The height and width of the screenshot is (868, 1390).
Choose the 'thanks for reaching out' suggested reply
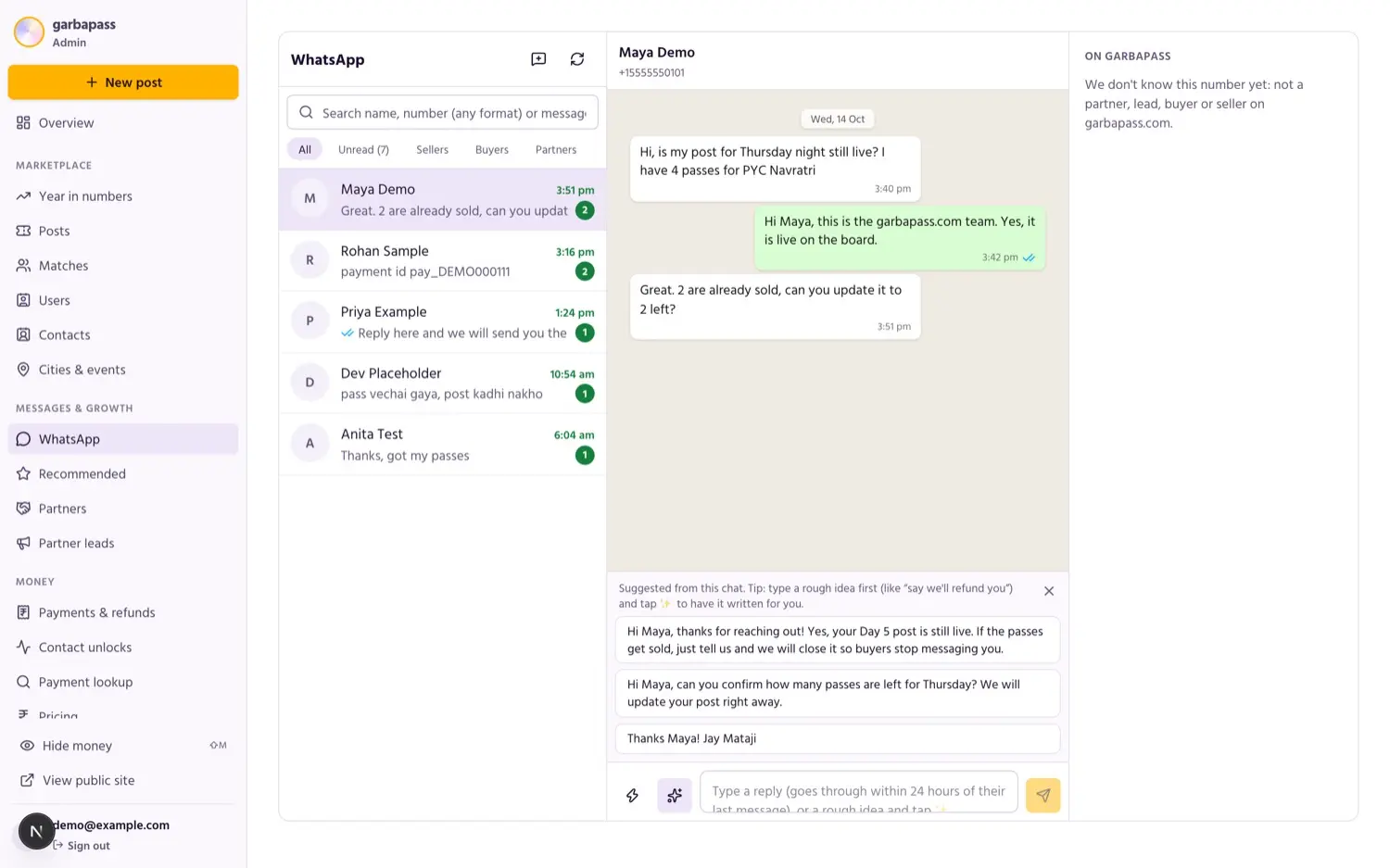pyautogui.click(x=838, y=640)
